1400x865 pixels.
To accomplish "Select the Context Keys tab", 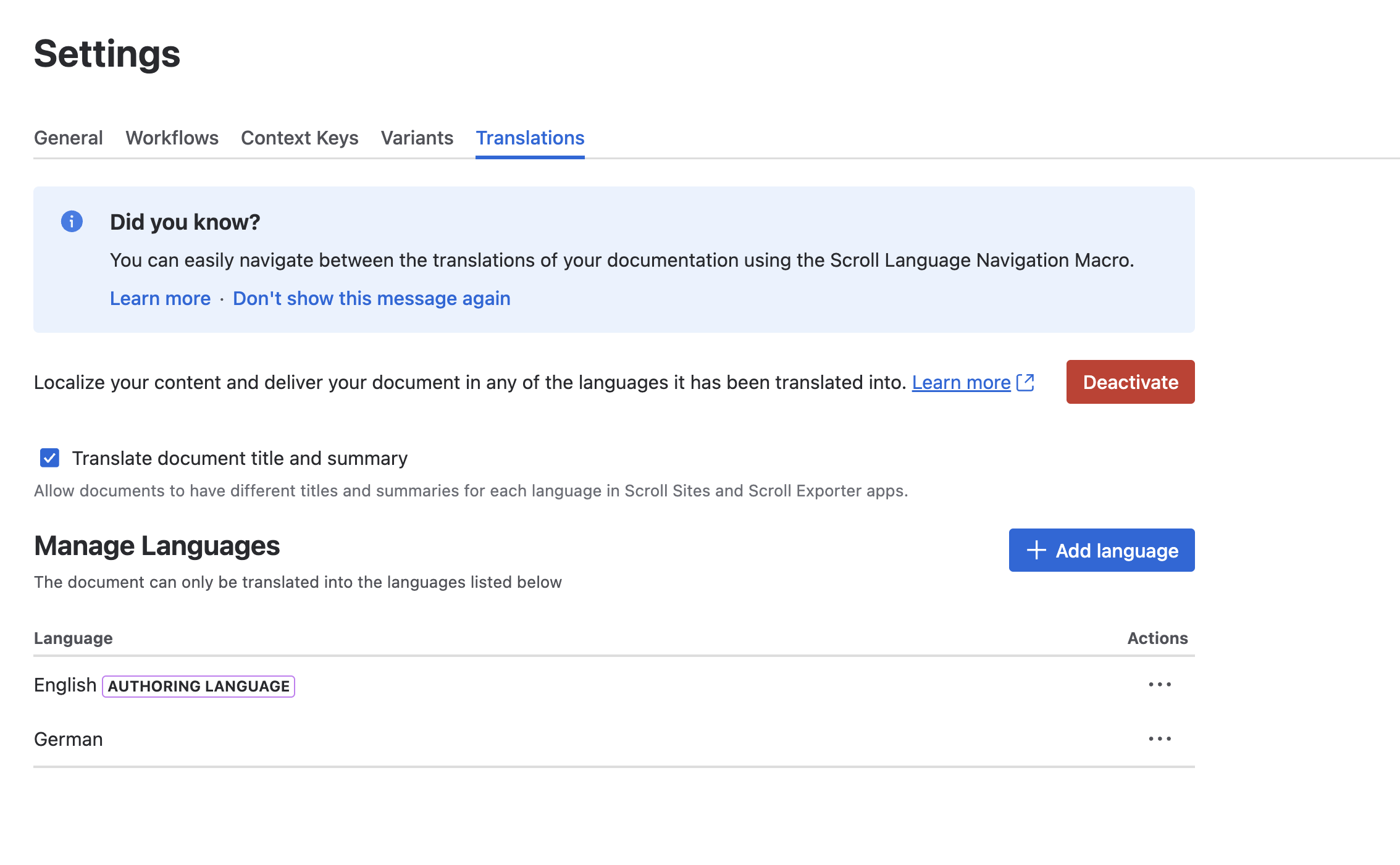I will tap(300, 138).
